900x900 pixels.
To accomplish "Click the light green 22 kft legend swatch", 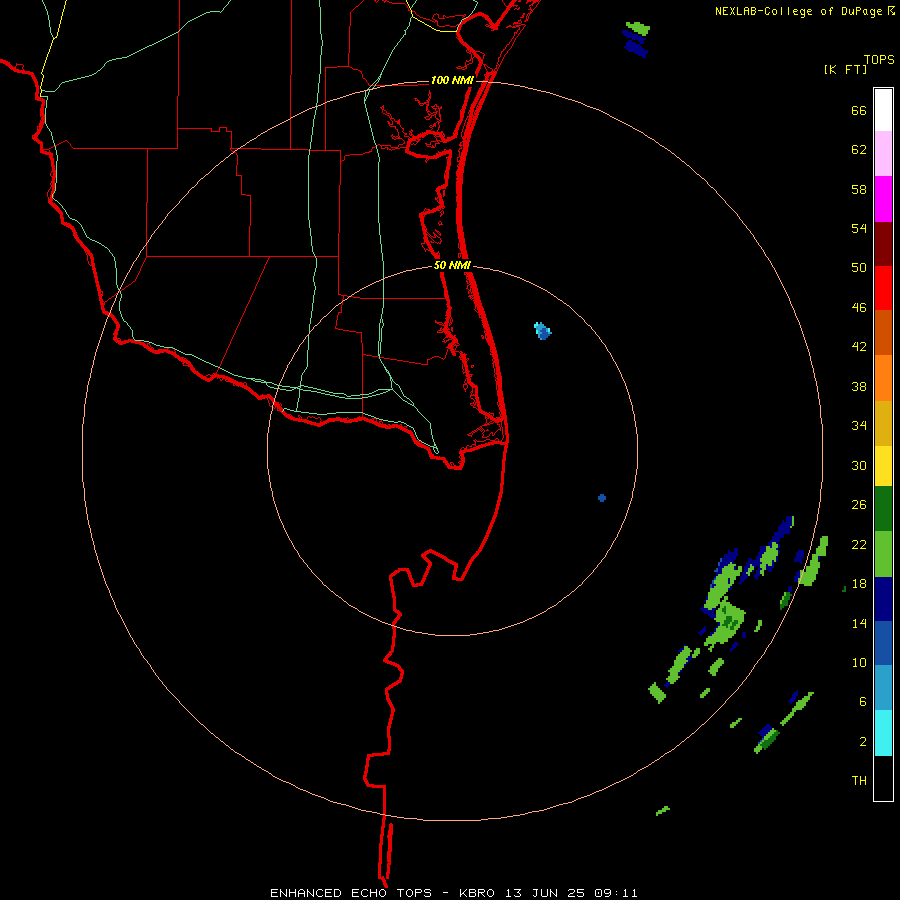I will [x=883, y=554].
